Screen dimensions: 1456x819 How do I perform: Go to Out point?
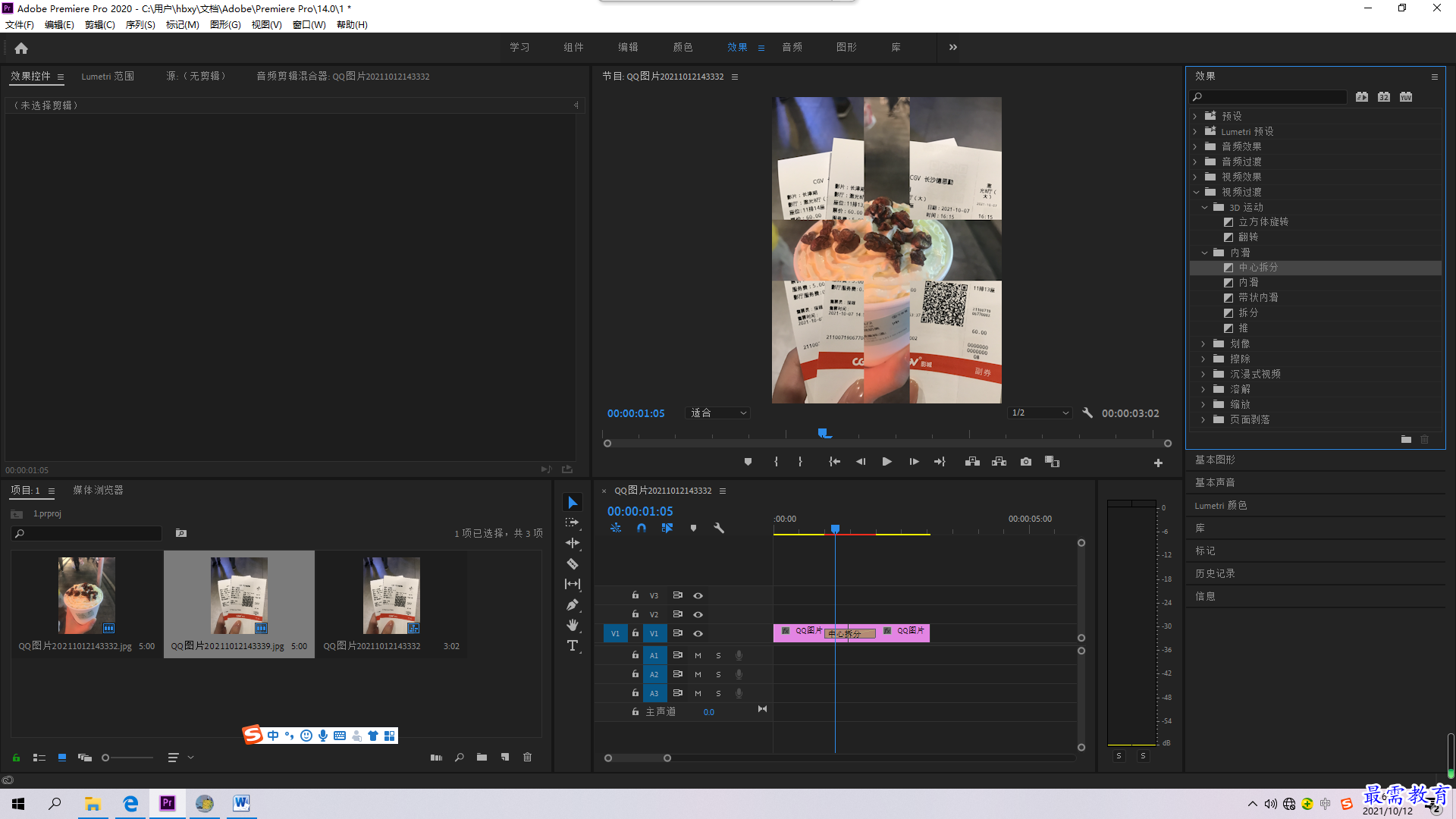(x=940, y=462)
